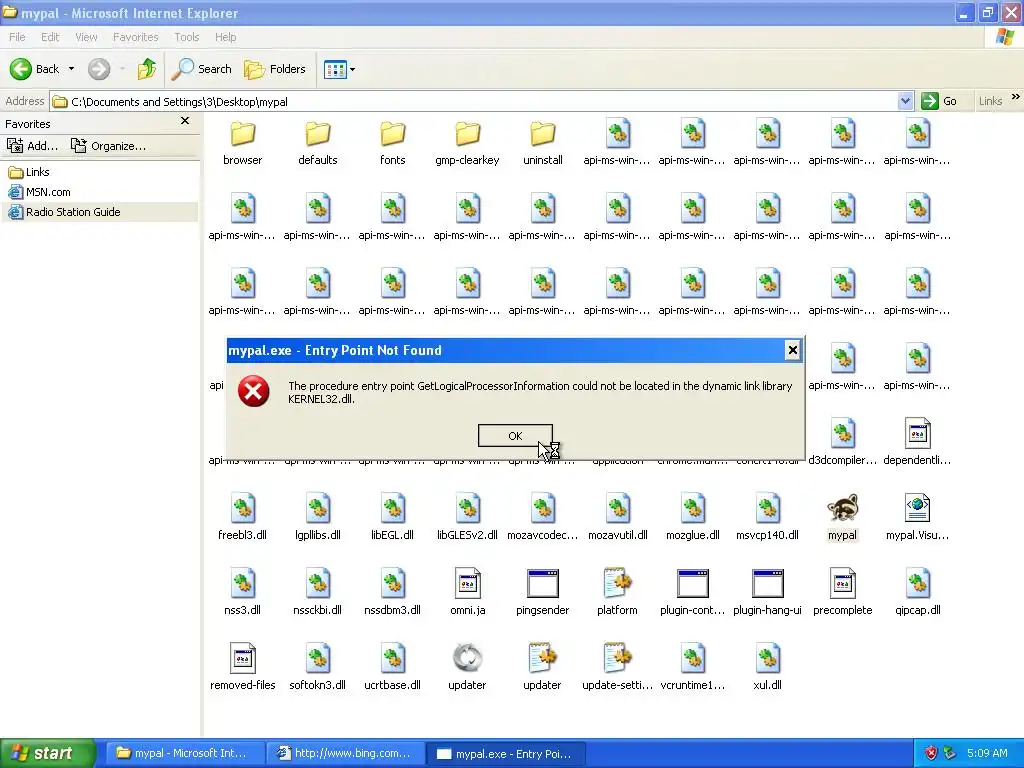Image resolution: width=1024 pixels, height=768 pixels.
Task: Click the Windows start button
Action: click(48, 753)
